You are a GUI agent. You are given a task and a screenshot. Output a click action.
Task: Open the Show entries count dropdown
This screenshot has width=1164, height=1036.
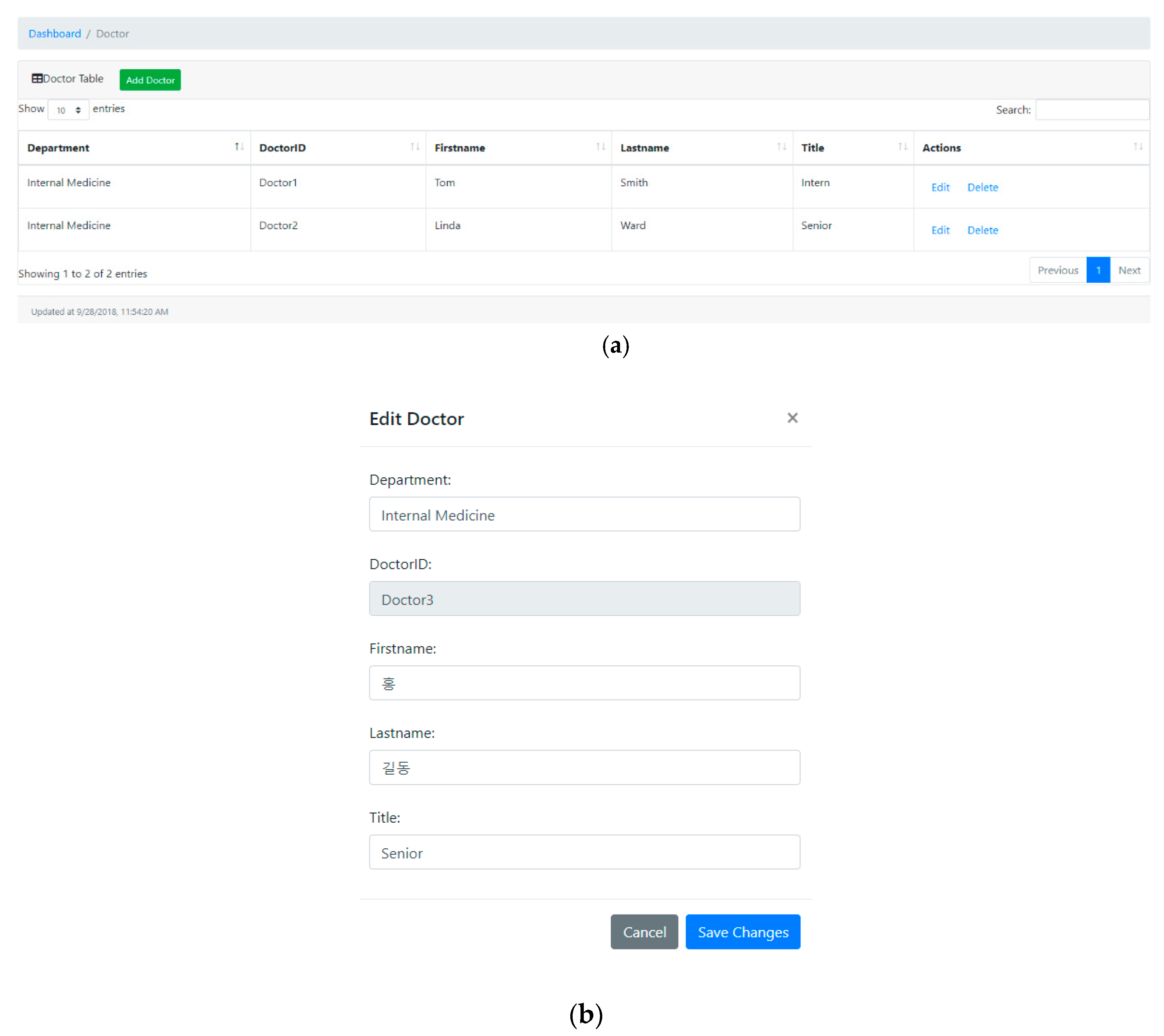[68, 110]
